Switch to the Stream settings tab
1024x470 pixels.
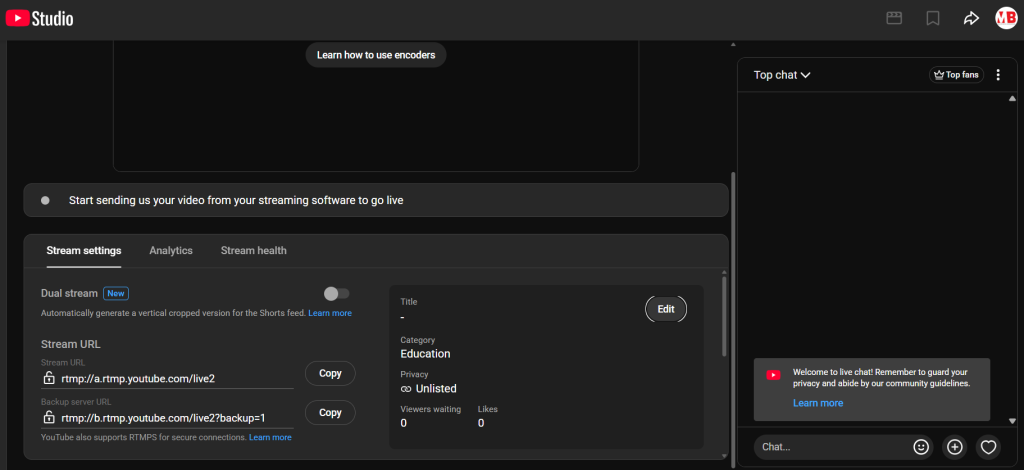click(84, 251)
